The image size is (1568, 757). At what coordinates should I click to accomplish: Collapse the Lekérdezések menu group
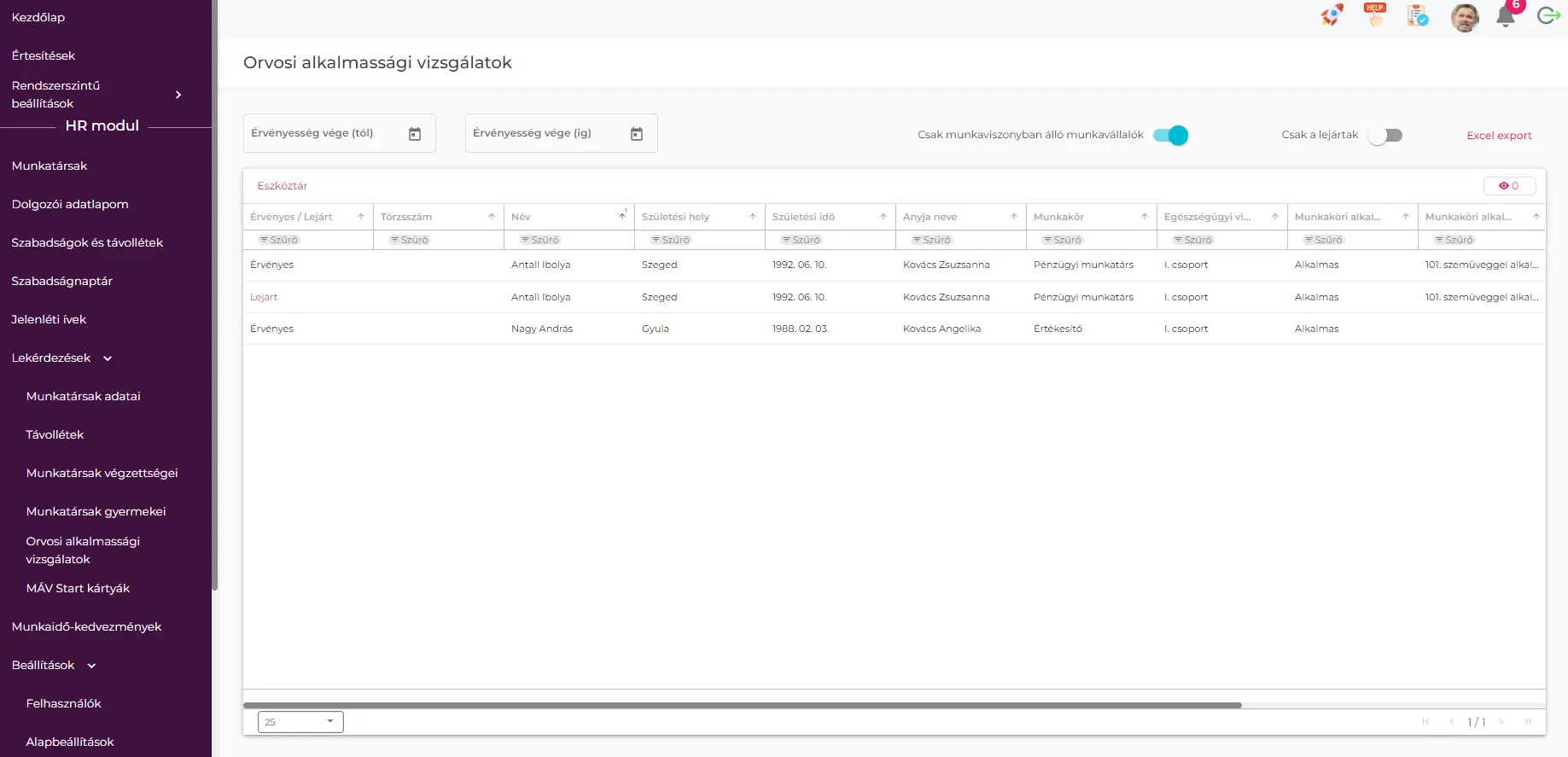(108, 358)
